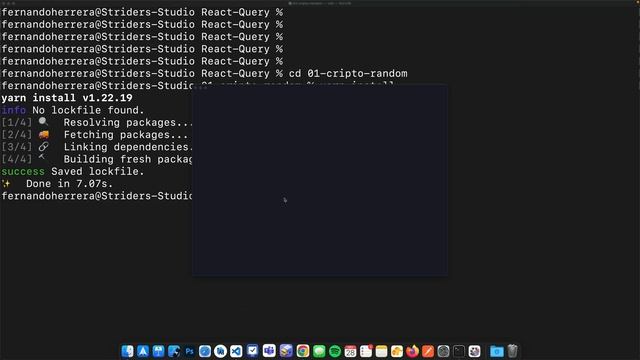Open the checkmark tasks app in dock
The width and height of the screenshot is (640, 360).
[x=253, y=351]
